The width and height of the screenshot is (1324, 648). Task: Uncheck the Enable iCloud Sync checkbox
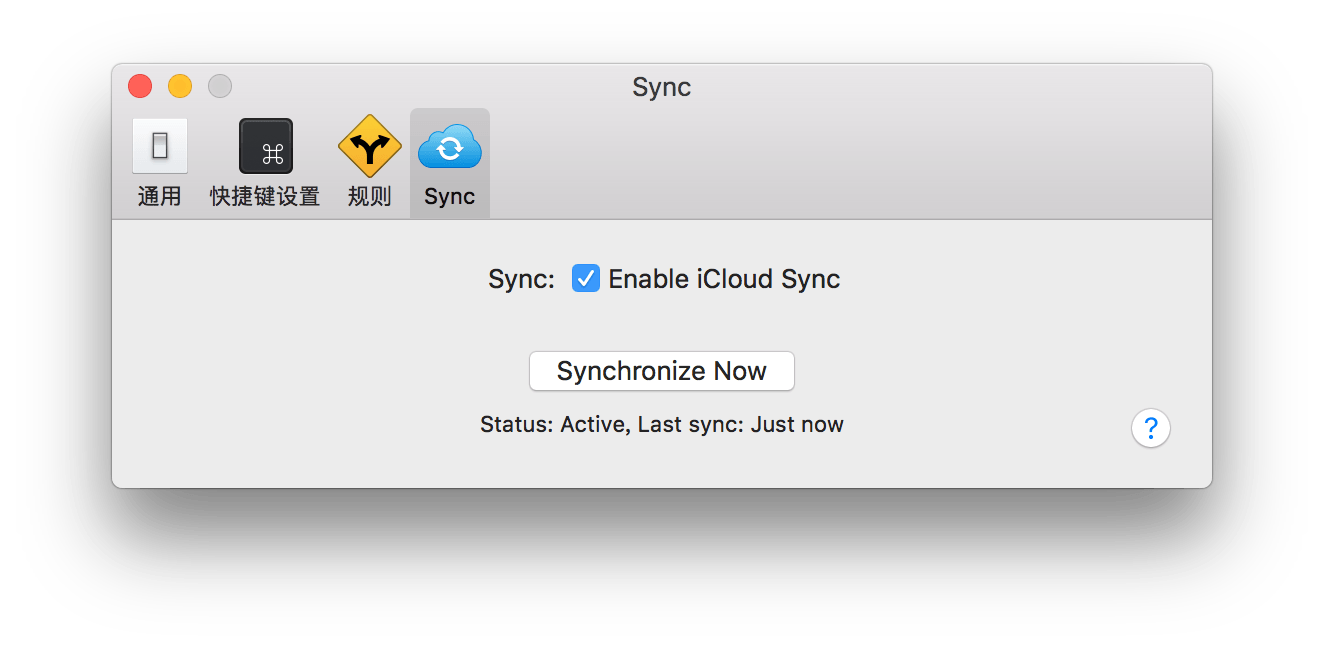pyautogui.click(x=585, y=278)
